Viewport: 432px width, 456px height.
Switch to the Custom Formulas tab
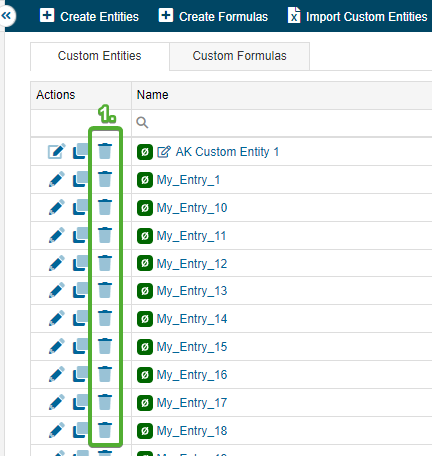point(239,56)
